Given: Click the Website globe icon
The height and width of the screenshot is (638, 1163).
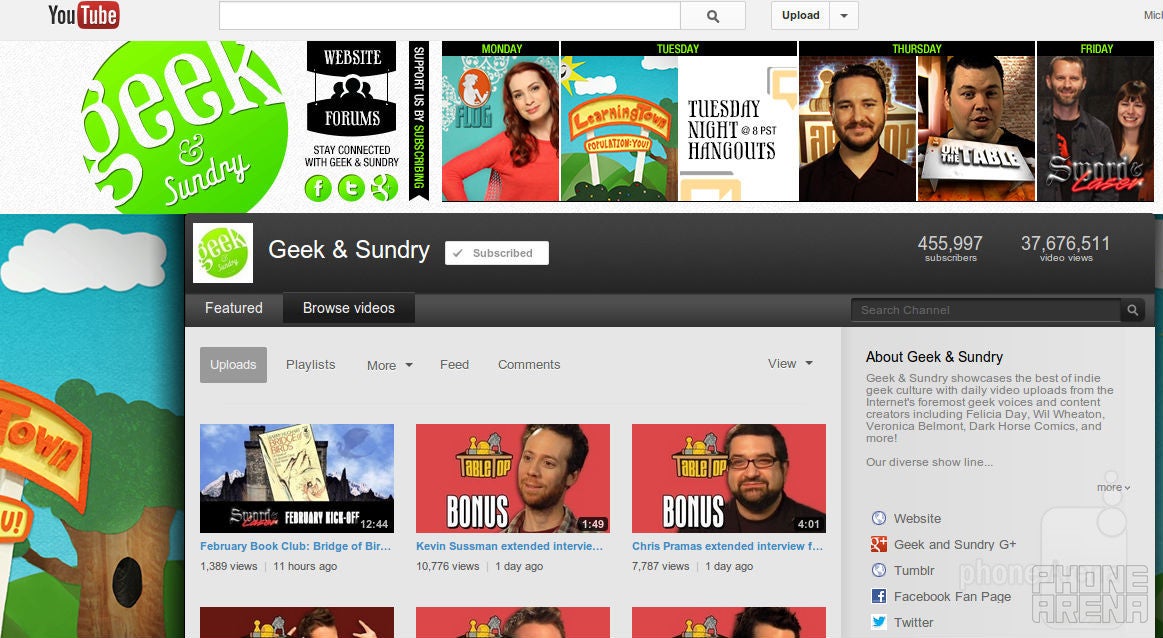Looking at the screenshot, I should [x=879, y=518].
